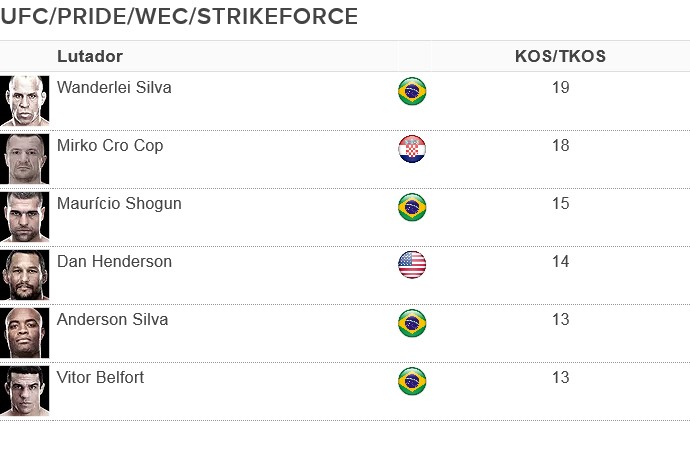This screenshot has width=690, height=449.
Task: Click the Vitor Belfort name
Action: pyautogui.click(x=100, y=377)
